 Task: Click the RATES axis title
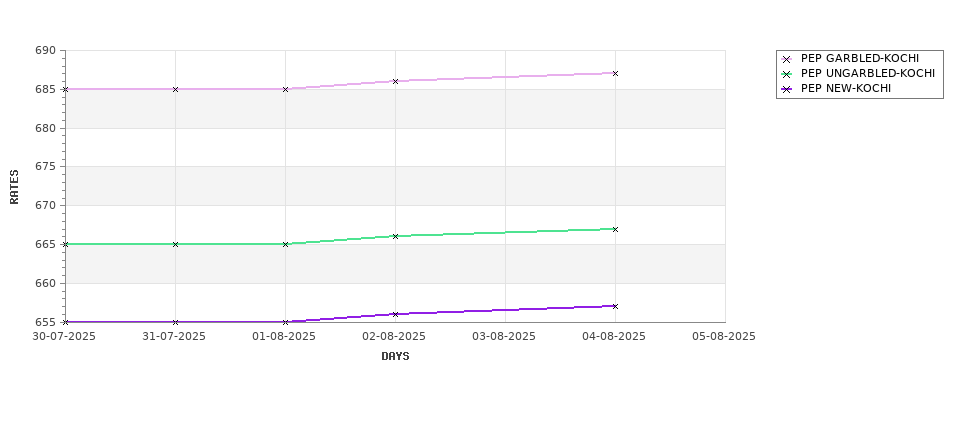(15, 186)
